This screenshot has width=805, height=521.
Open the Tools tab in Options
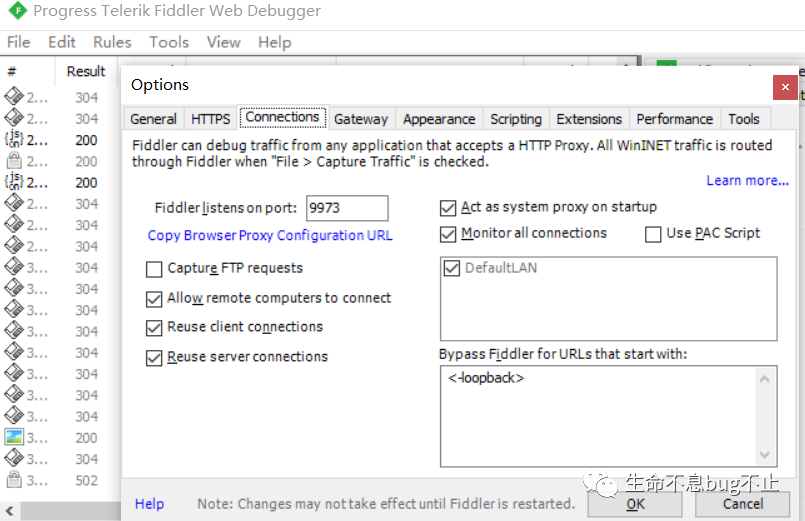(x=743, y=119)
